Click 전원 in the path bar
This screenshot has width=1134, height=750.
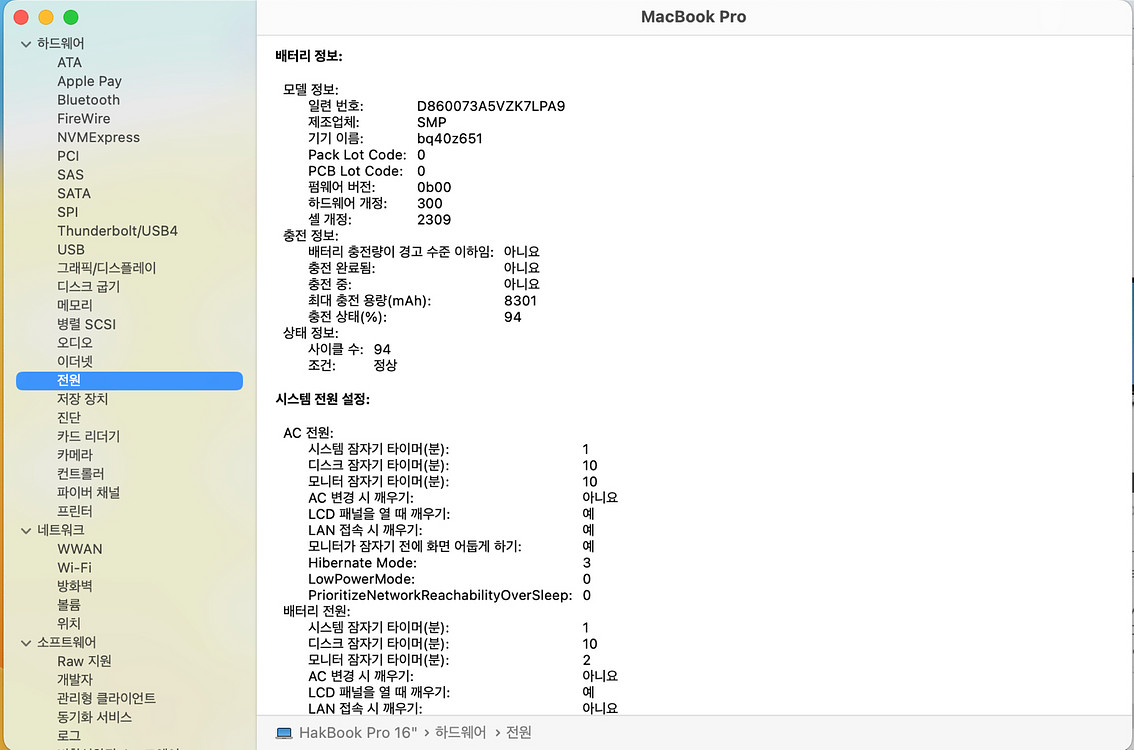(x=519, y=733)
